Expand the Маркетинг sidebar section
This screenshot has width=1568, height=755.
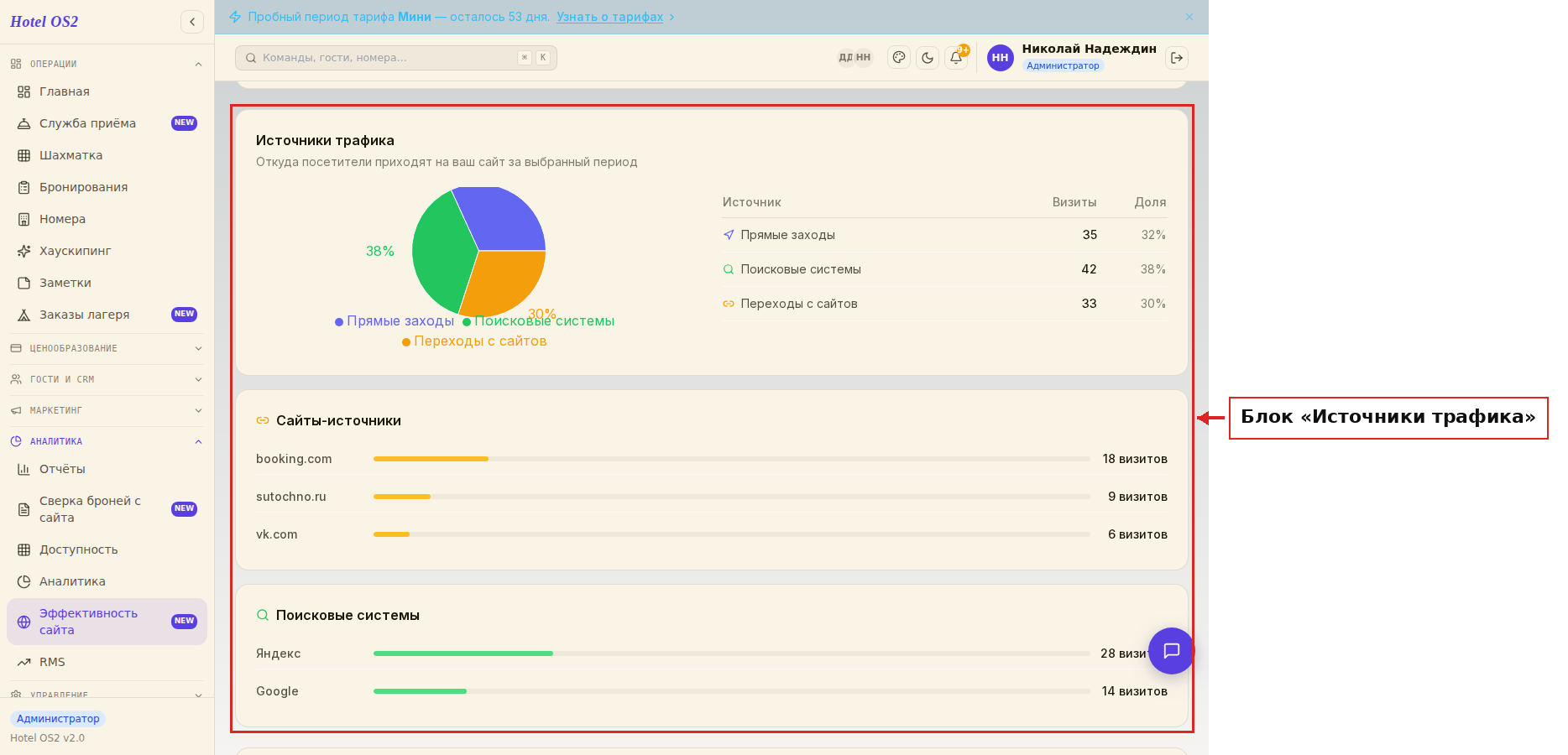click(107, 410)
